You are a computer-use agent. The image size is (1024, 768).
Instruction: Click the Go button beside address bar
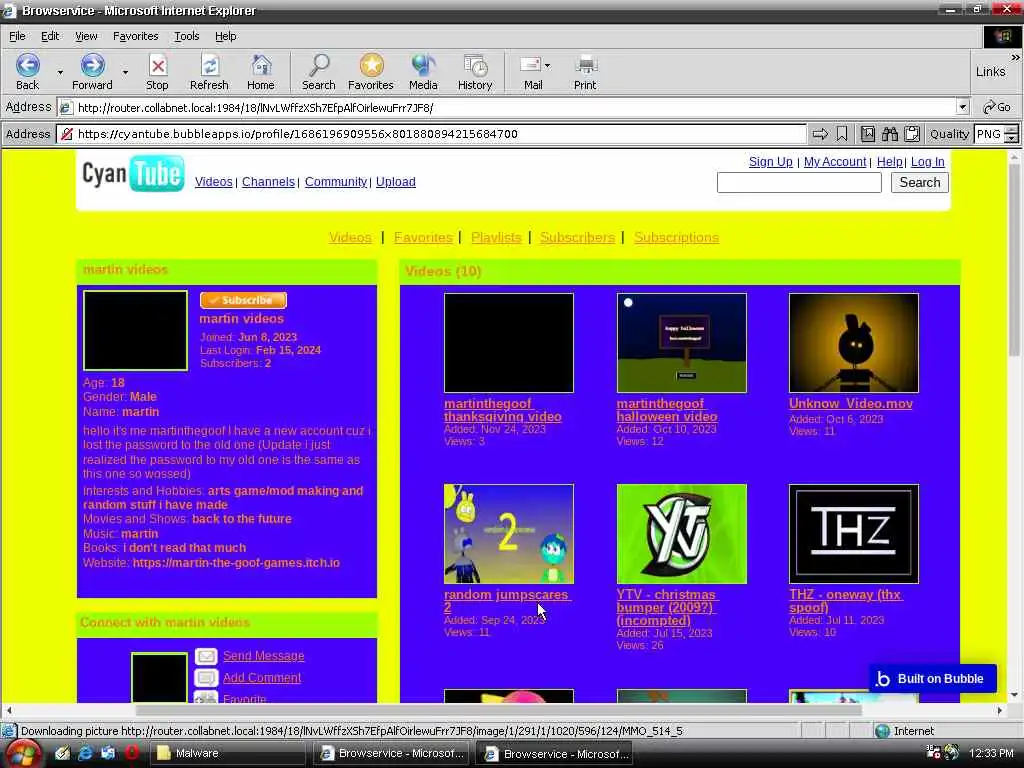(997, 107)
